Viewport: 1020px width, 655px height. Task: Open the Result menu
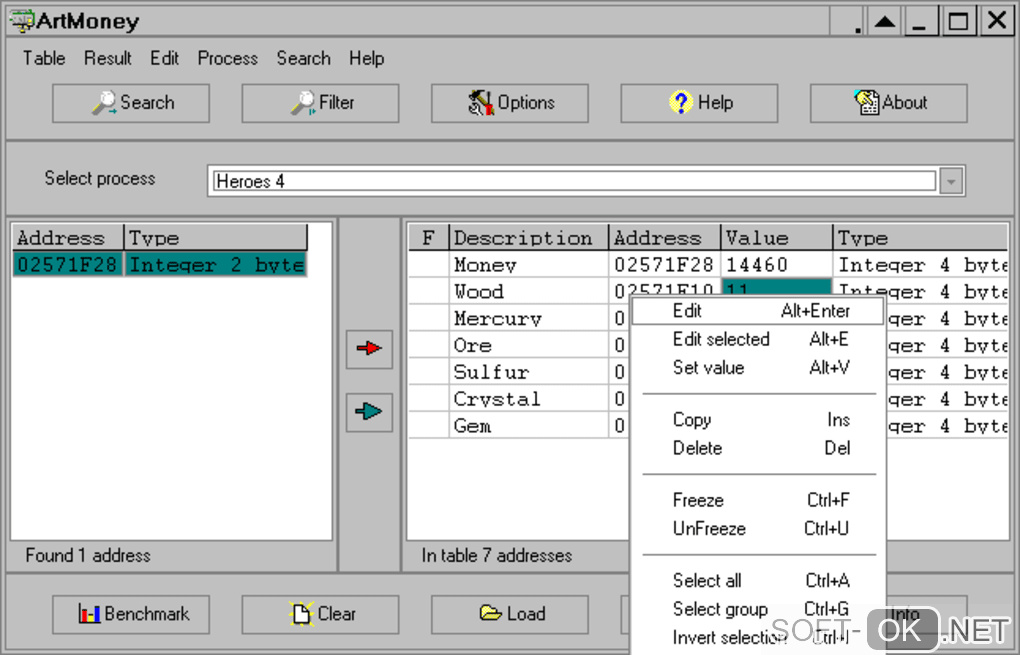107,59
